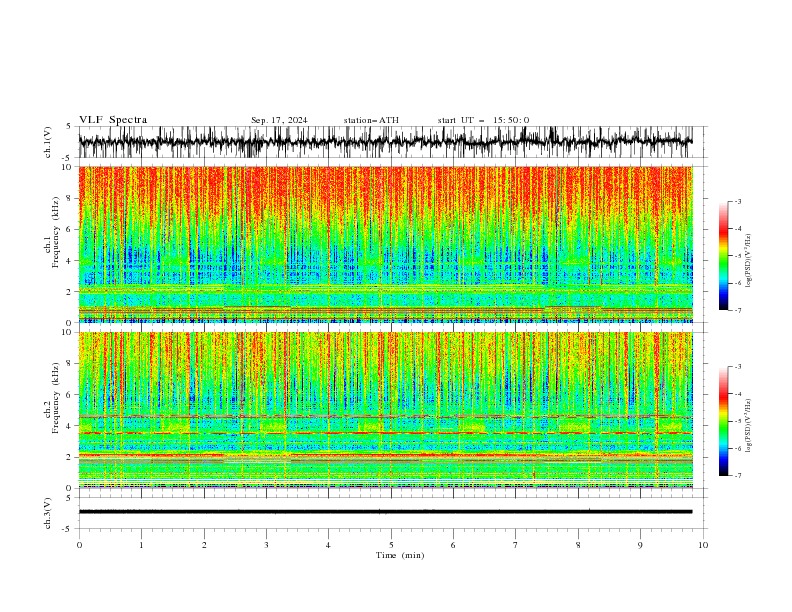792x612 pixels.
Task: Click the "station=ATH" header text
Action: pos(371,120)
